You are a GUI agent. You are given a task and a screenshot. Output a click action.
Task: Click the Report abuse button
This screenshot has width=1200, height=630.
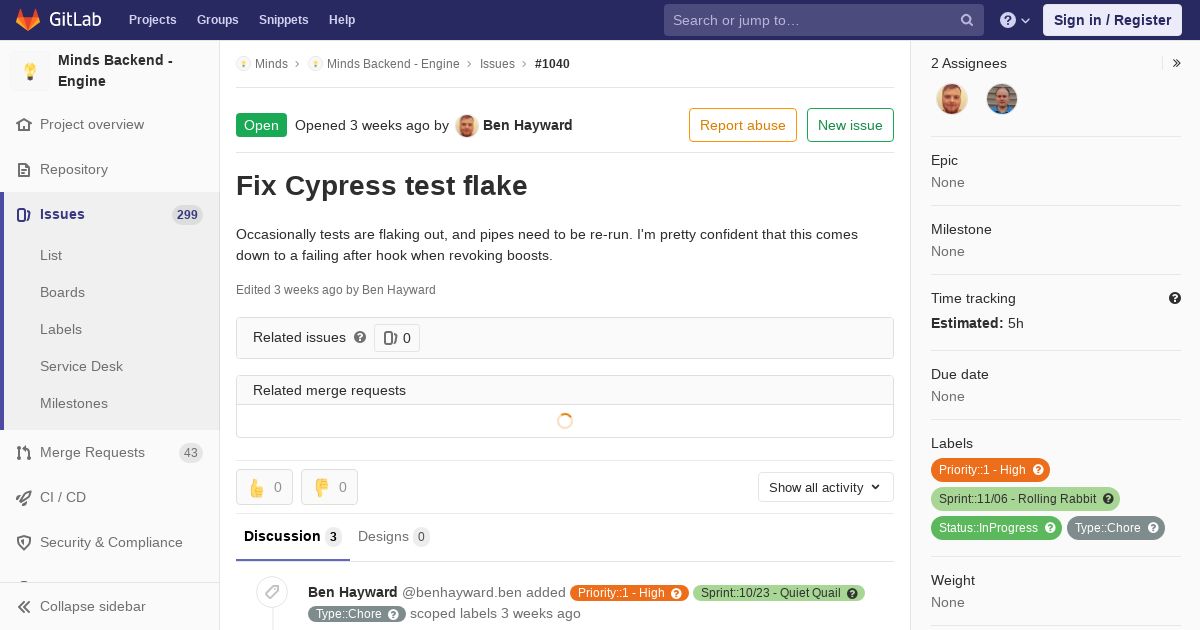click(742, 125)
